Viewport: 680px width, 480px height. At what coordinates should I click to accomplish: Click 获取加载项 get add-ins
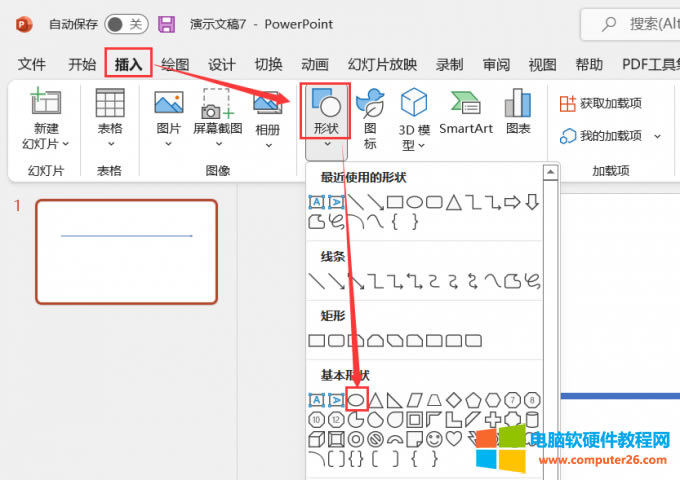(x=600, y=104)
